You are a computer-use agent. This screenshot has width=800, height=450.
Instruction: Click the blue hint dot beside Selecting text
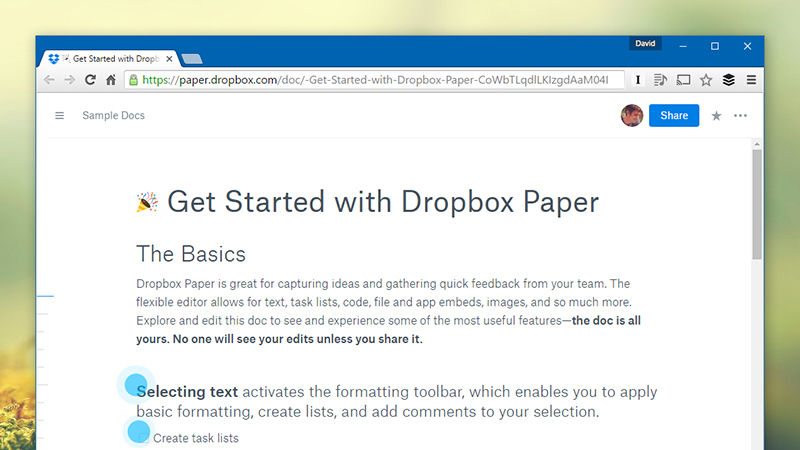tap(136, 385)
